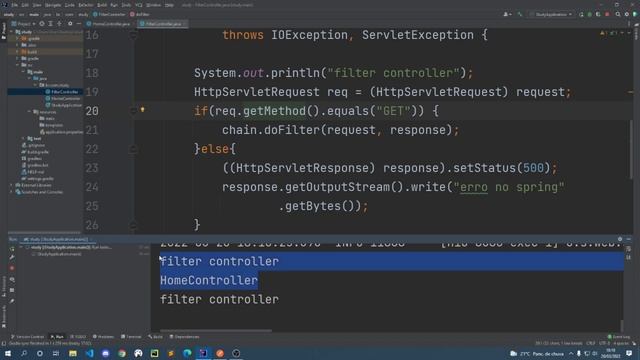
Task: Open Windows Start menu
Action: (x=7, y=353)
